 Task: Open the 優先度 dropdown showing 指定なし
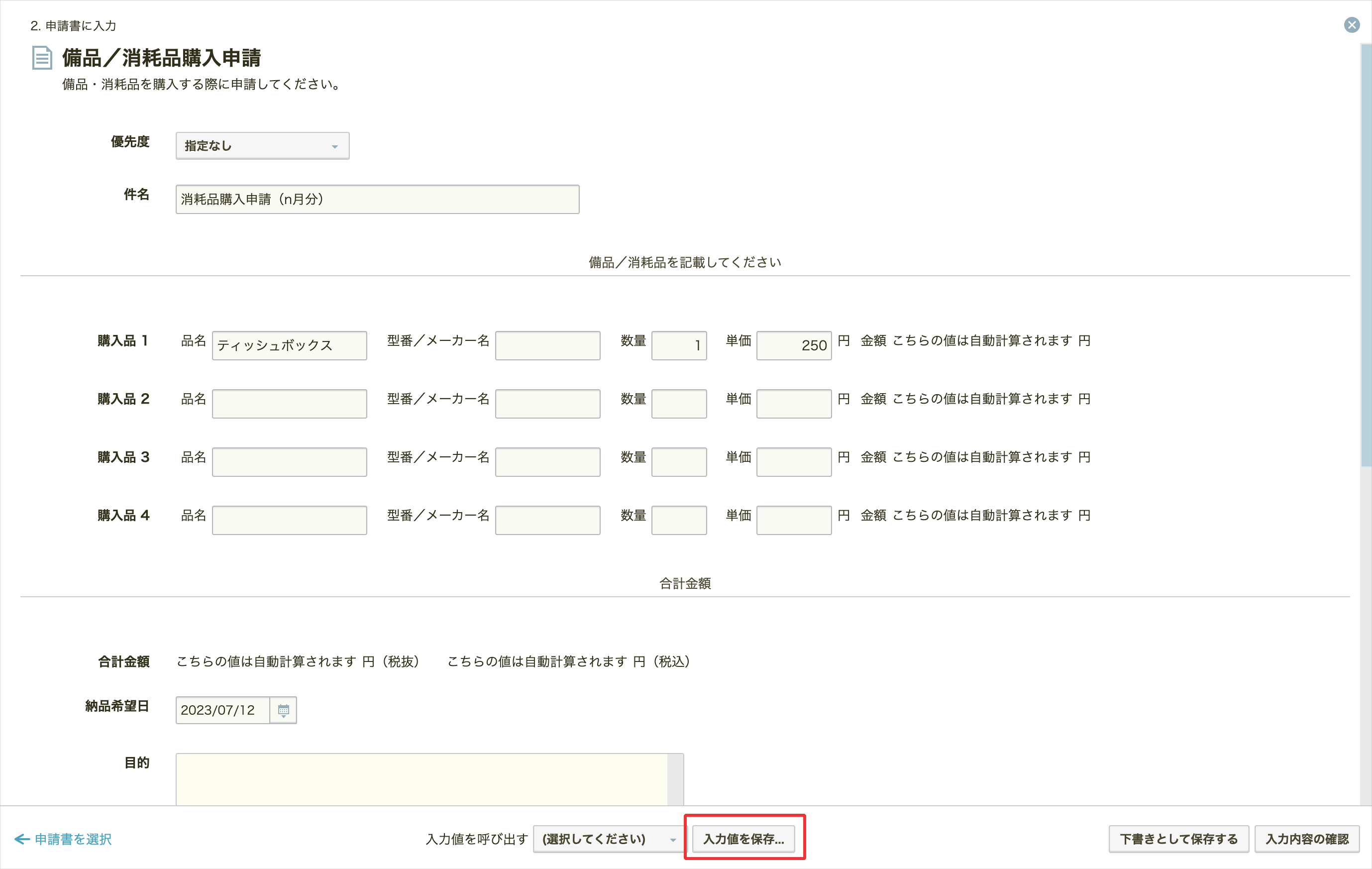(262, 146)
